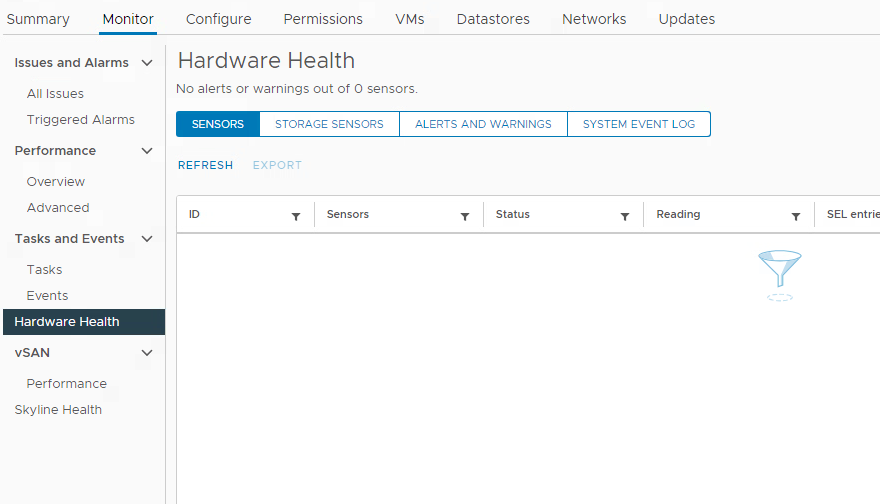Select the Monitor tab
Image resolution: width=880 pixels, height=504 pixels.
[128, 19]
